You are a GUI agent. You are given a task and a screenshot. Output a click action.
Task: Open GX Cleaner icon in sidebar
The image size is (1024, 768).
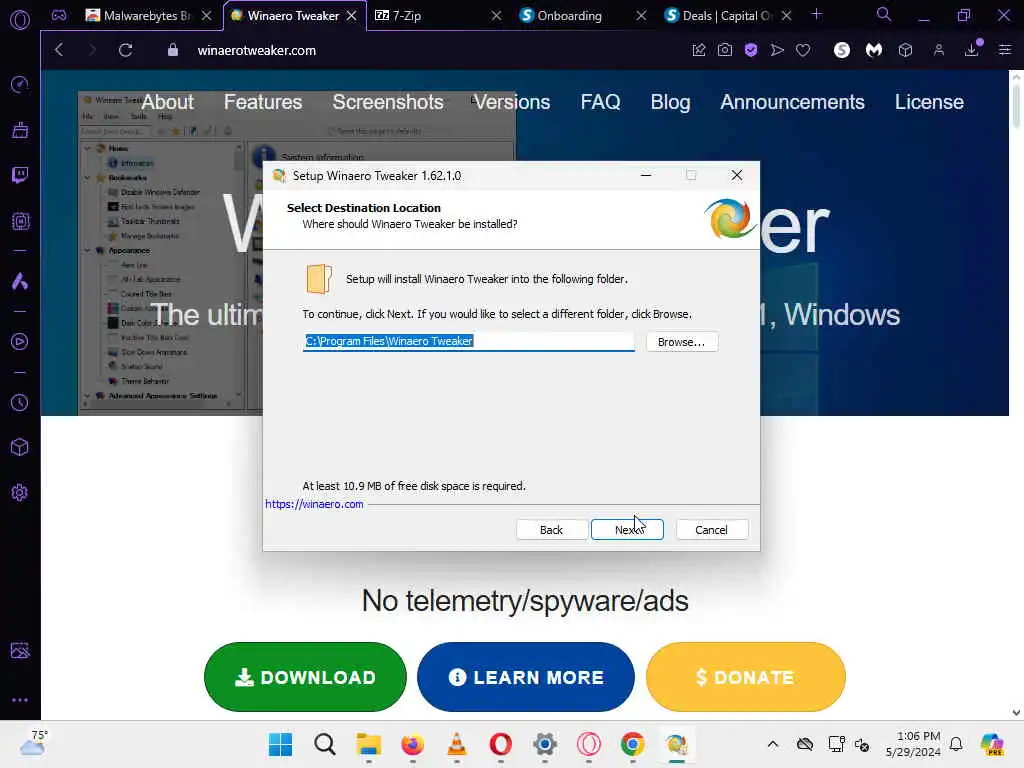[x=20, y=130]
